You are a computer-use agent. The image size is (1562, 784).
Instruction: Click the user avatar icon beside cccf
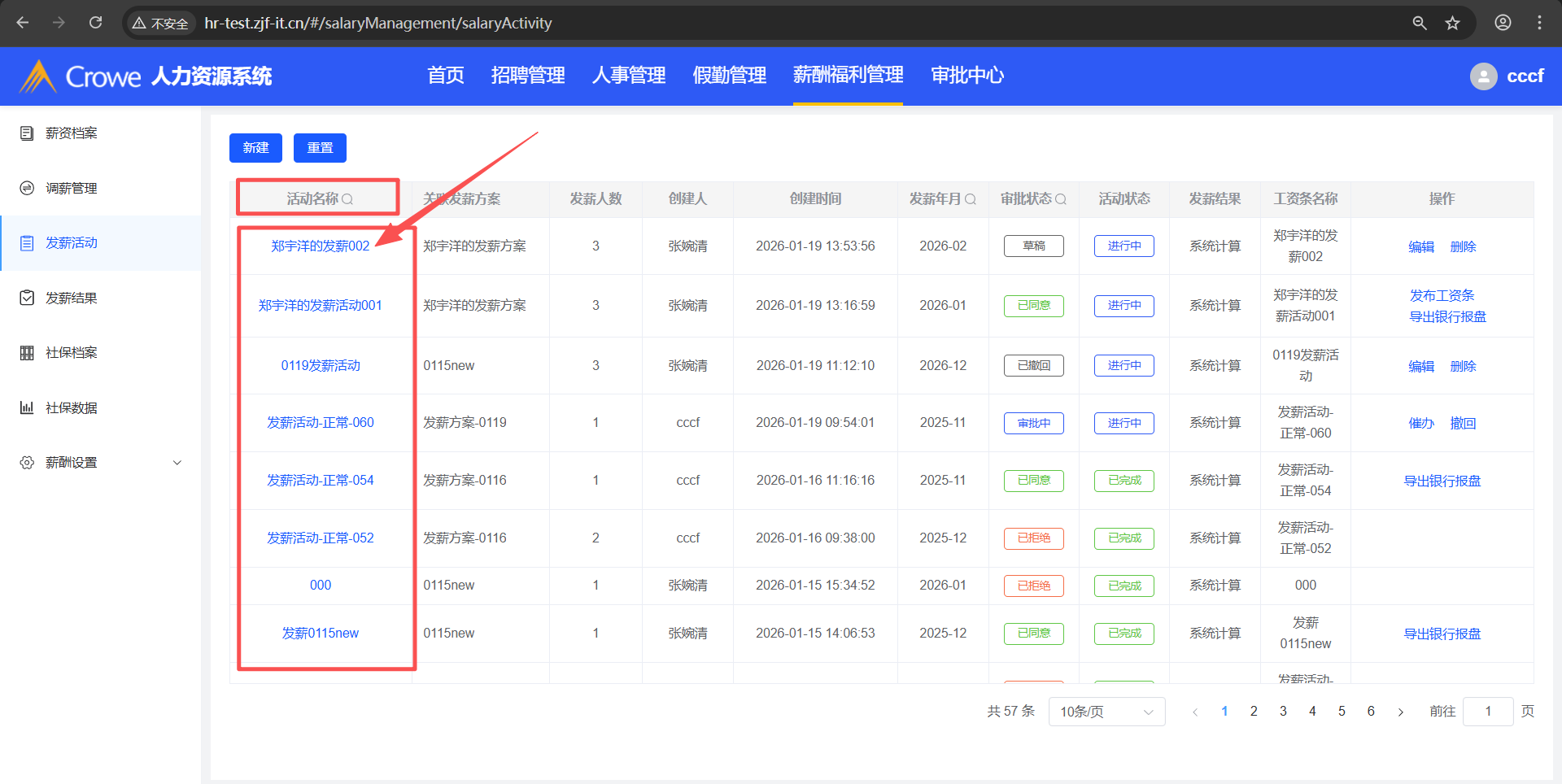(x=1483, y=76)
